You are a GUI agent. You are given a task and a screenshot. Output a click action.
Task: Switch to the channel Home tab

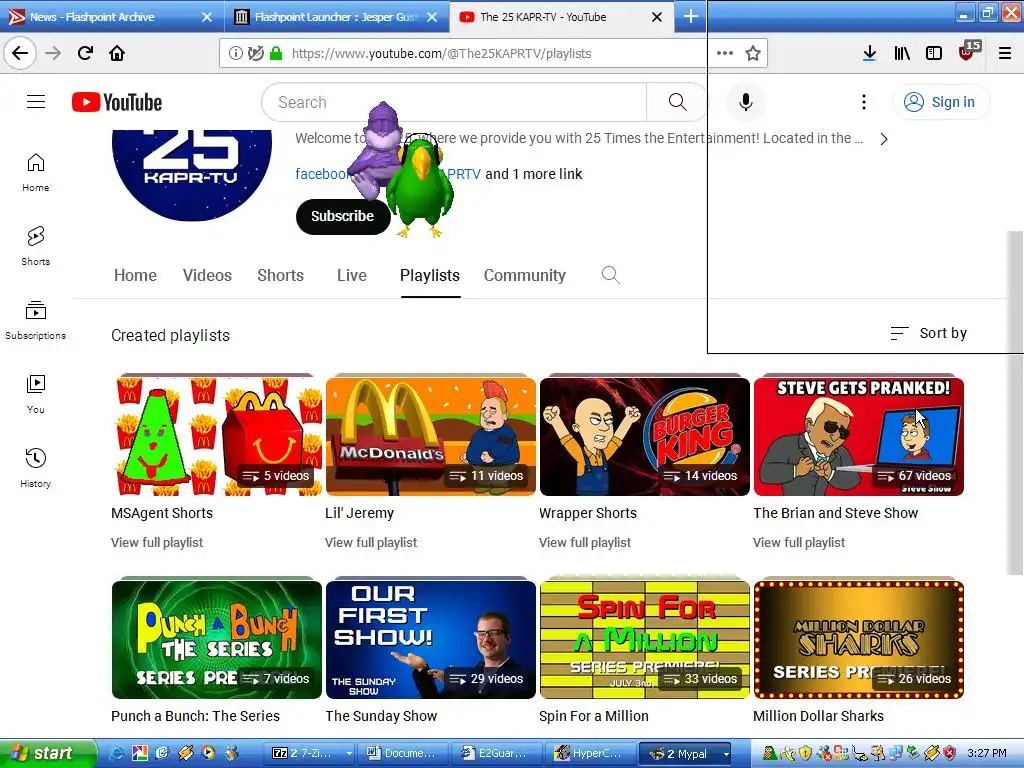point(135,275)
